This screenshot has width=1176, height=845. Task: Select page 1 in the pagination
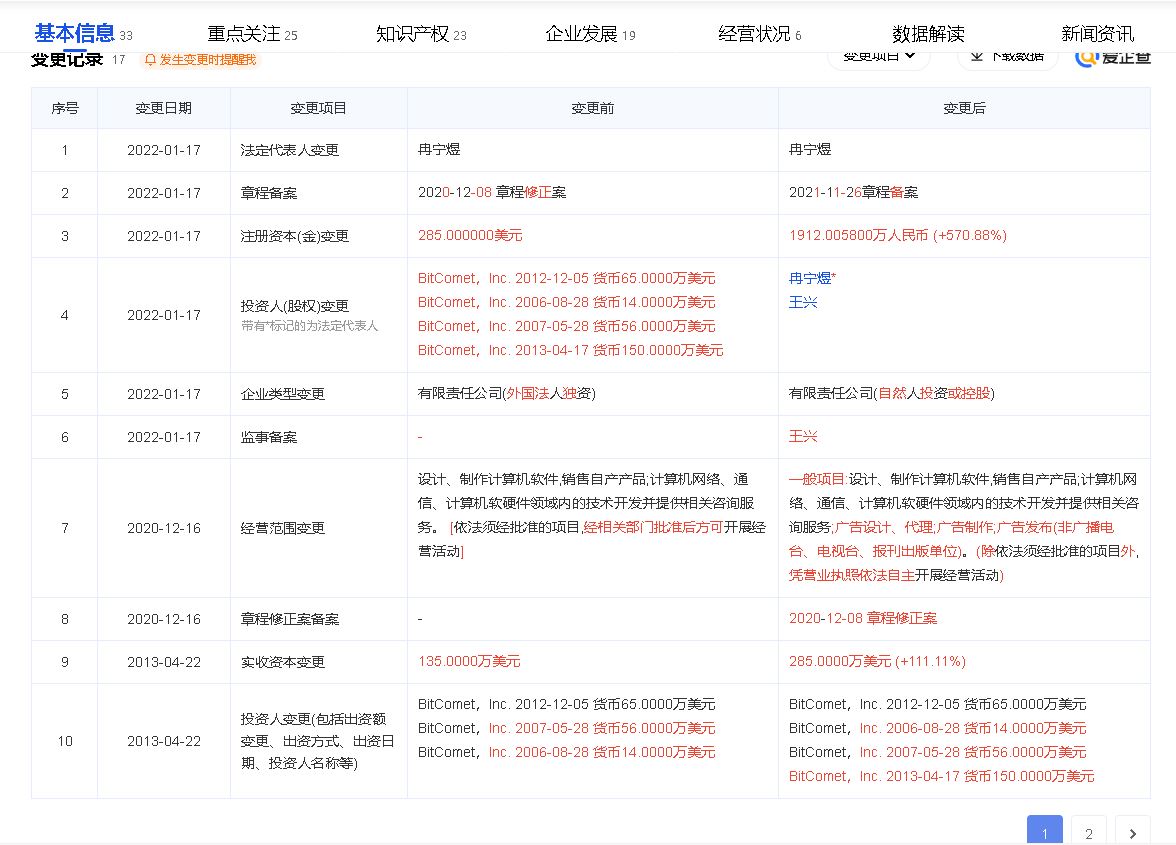[x=1045, y=832]
